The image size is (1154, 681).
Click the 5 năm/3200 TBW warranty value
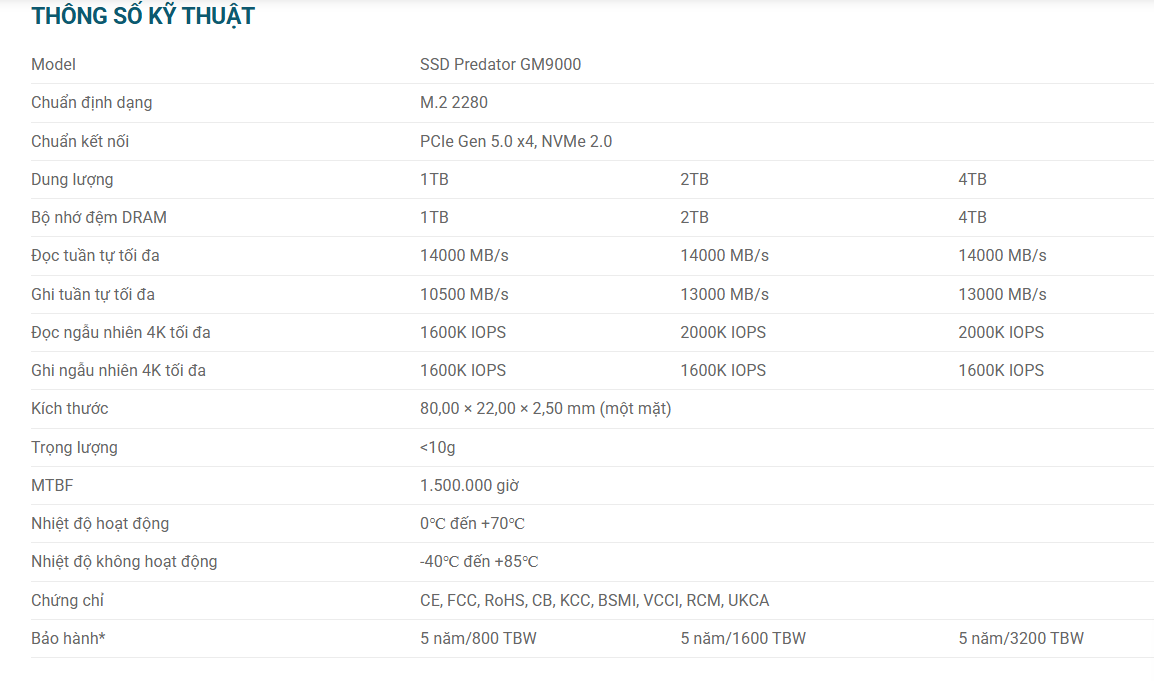coord(1021,638)
